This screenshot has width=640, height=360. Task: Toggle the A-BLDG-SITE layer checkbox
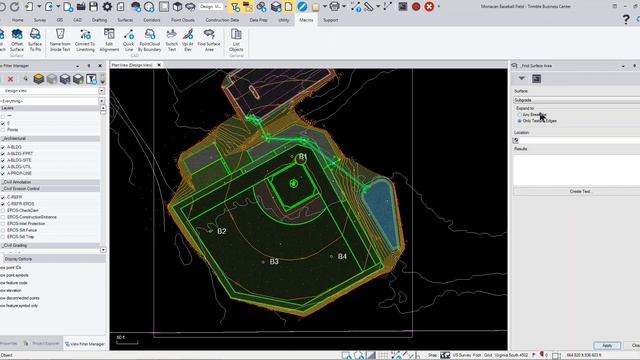click(x=3, y=160)
